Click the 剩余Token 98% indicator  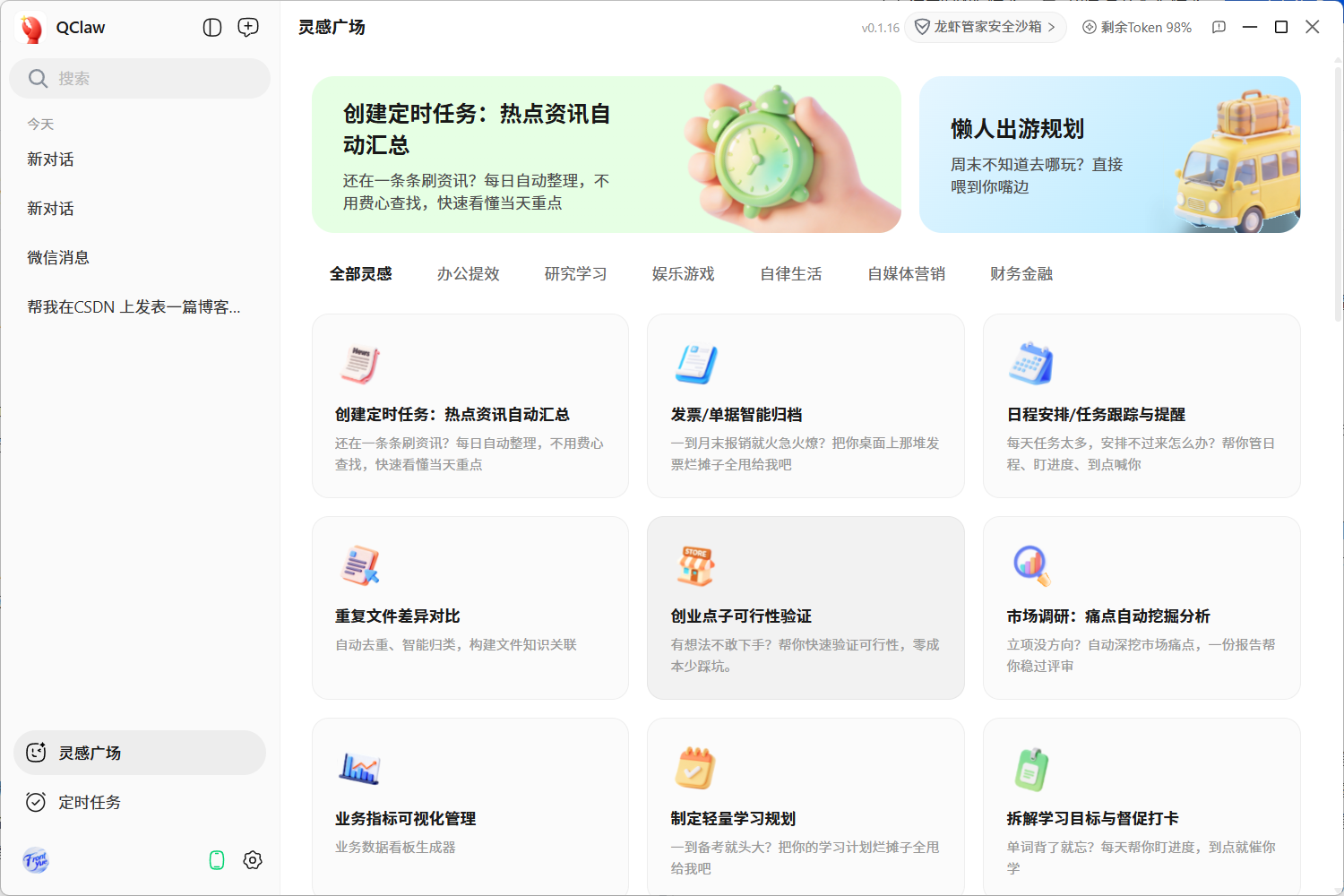pyautogui.click(x=1137, y=28)
